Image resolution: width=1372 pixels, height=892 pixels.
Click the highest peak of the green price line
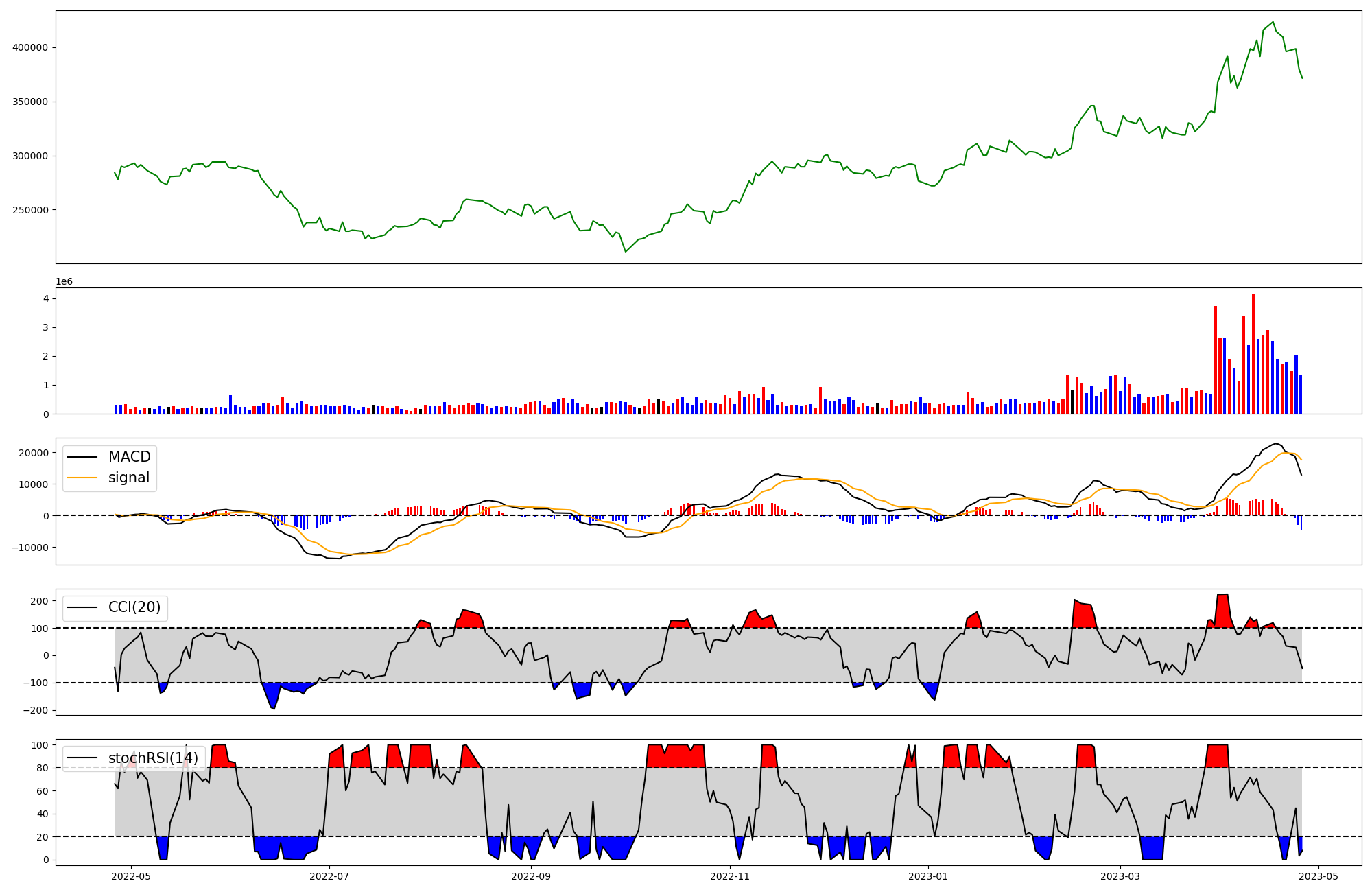coord(1273,22)
